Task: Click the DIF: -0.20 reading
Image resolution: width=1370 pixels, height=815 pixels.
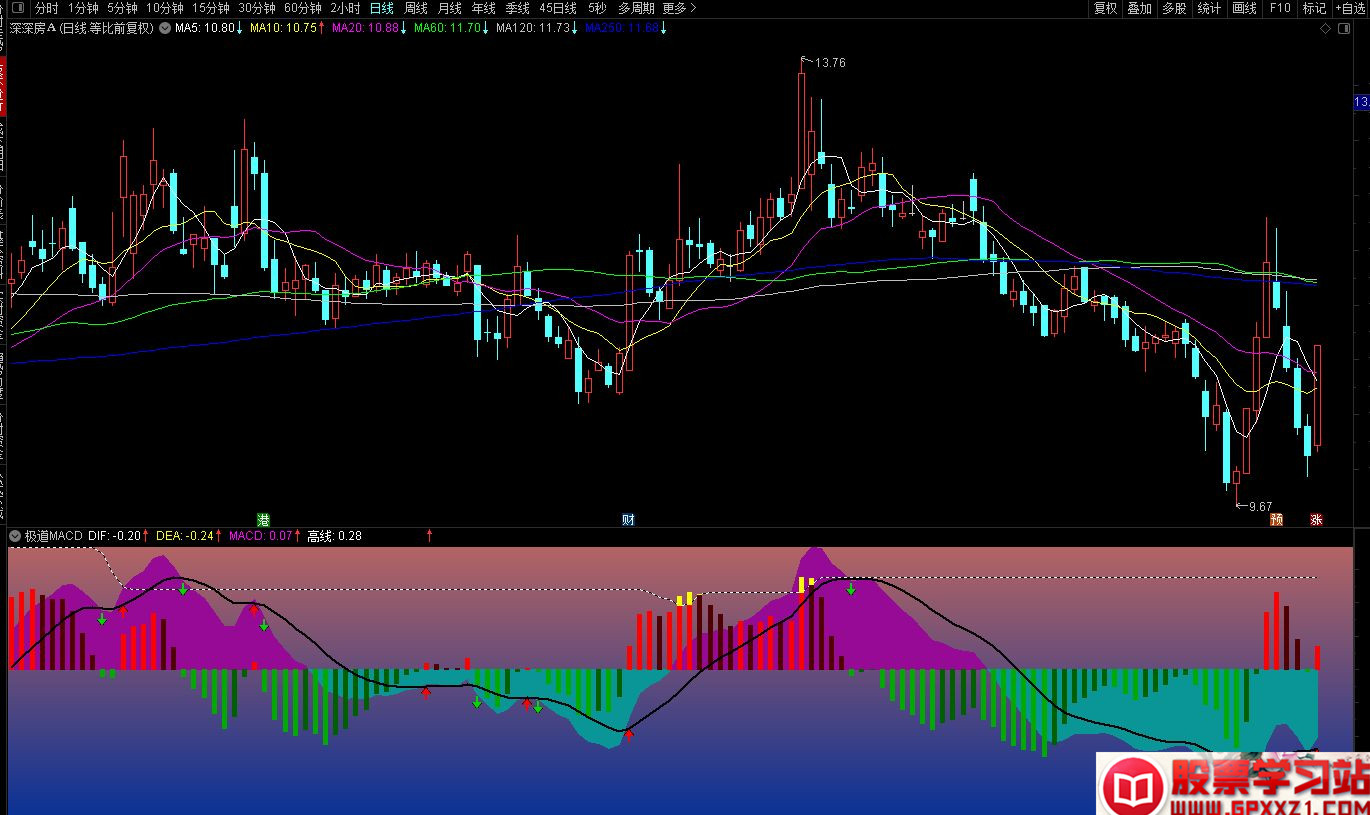Action: (115, 536)
